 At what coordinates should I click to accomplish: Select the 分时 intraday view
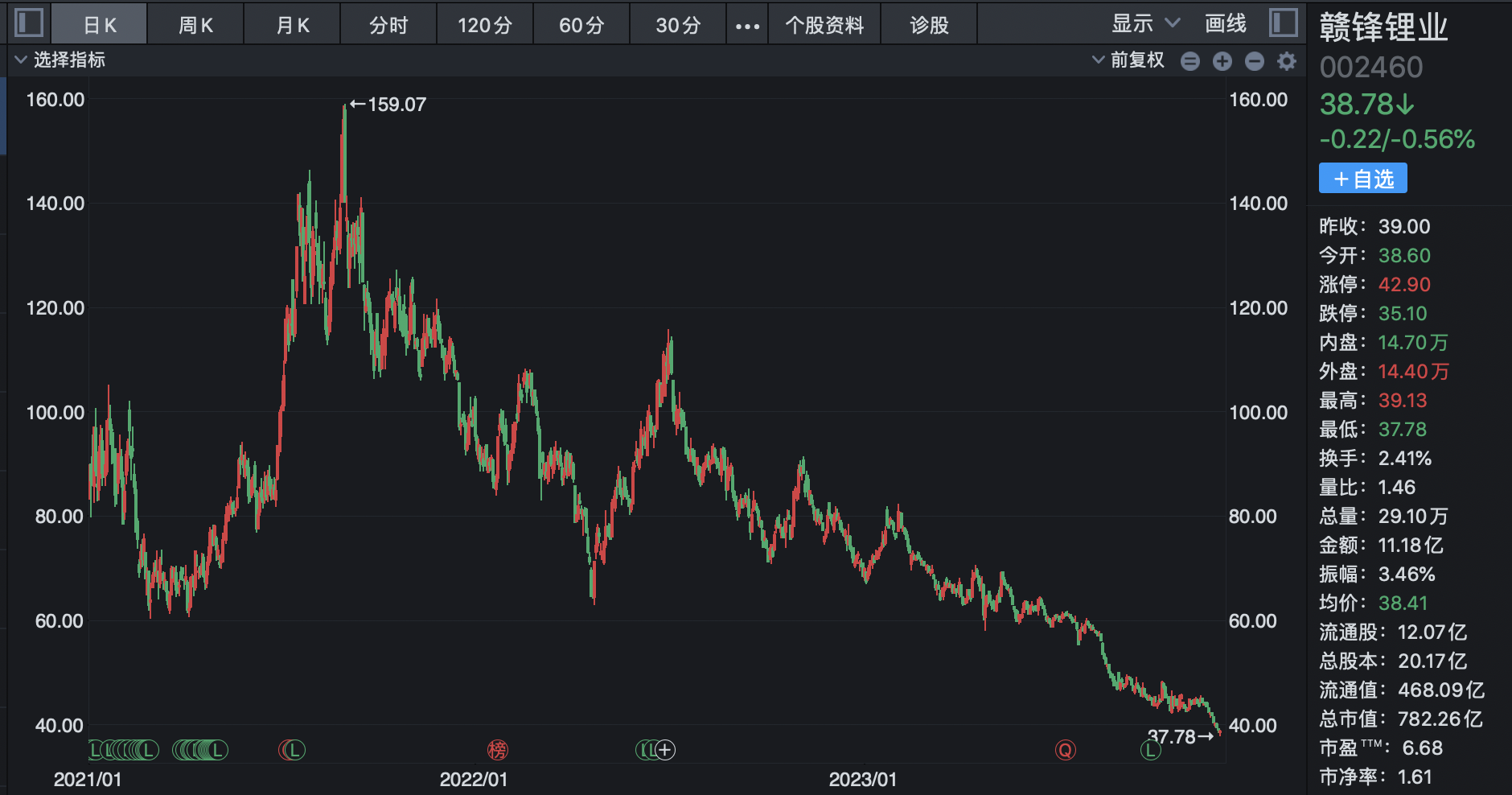[388, 25]
